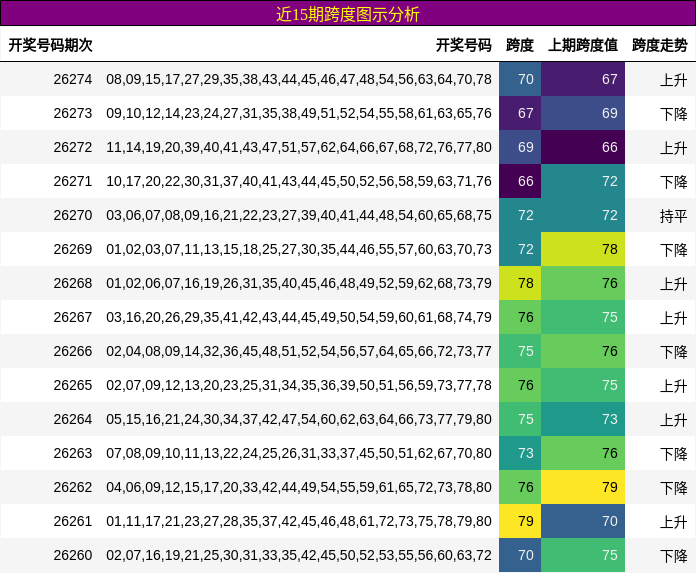Click the 跨度 column header
This screenshot has width=696, height=573.
(520, 45)
